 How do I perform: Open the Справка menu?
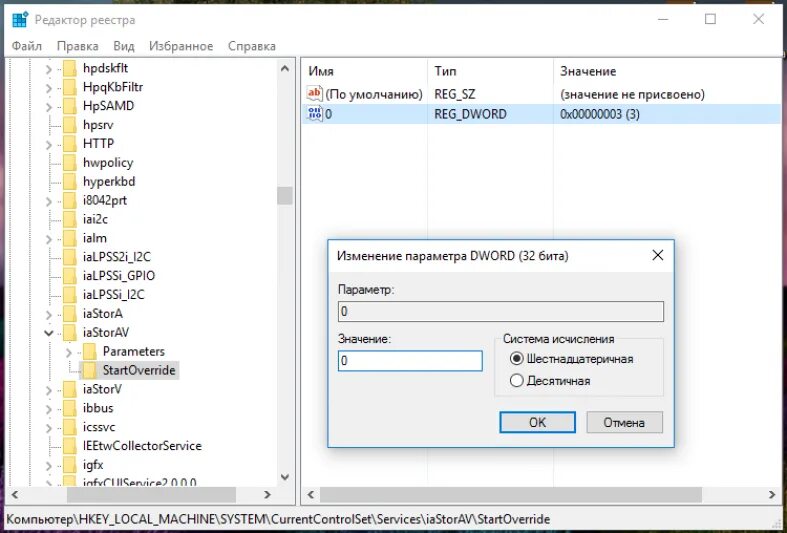point(251,46)
